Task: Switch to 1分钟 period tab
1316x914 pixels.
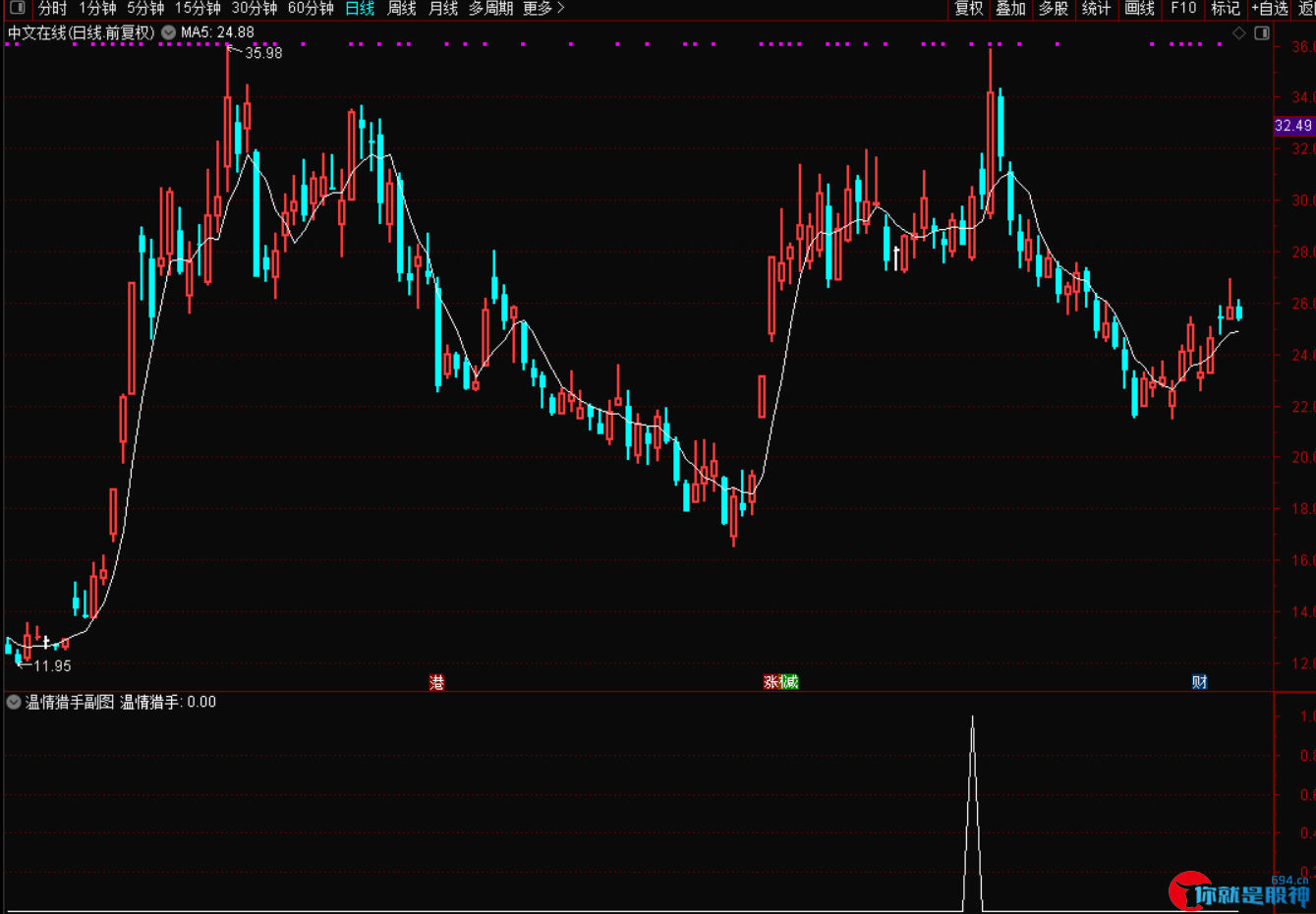Action: pos(97,8)
